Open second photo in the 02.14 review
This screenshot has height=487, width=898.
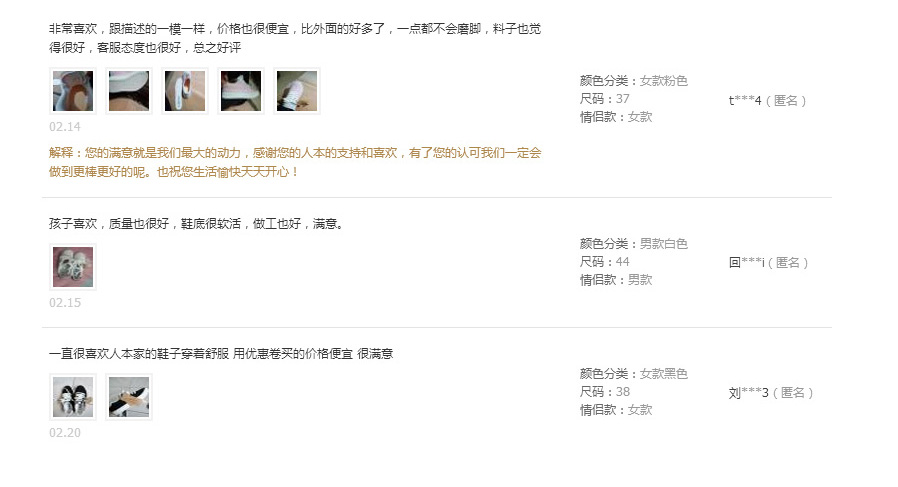click(x=129, y=91)
